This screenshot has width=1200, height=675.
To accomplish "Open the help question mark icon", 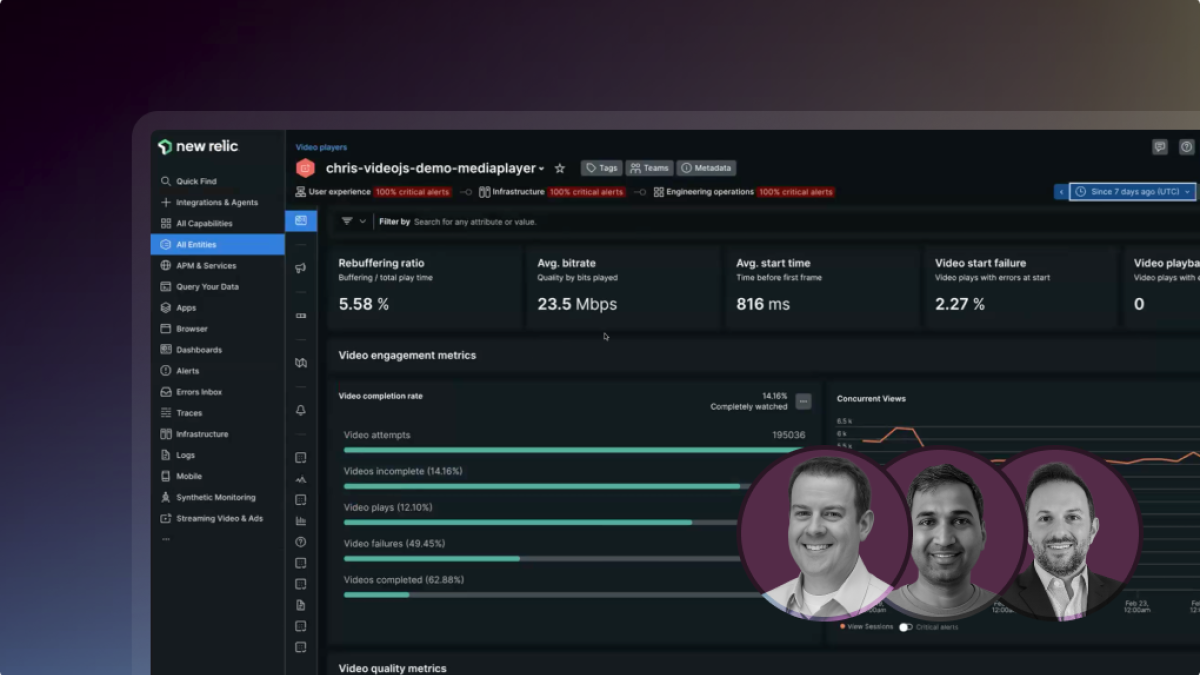I will (x=1186, y=147).
